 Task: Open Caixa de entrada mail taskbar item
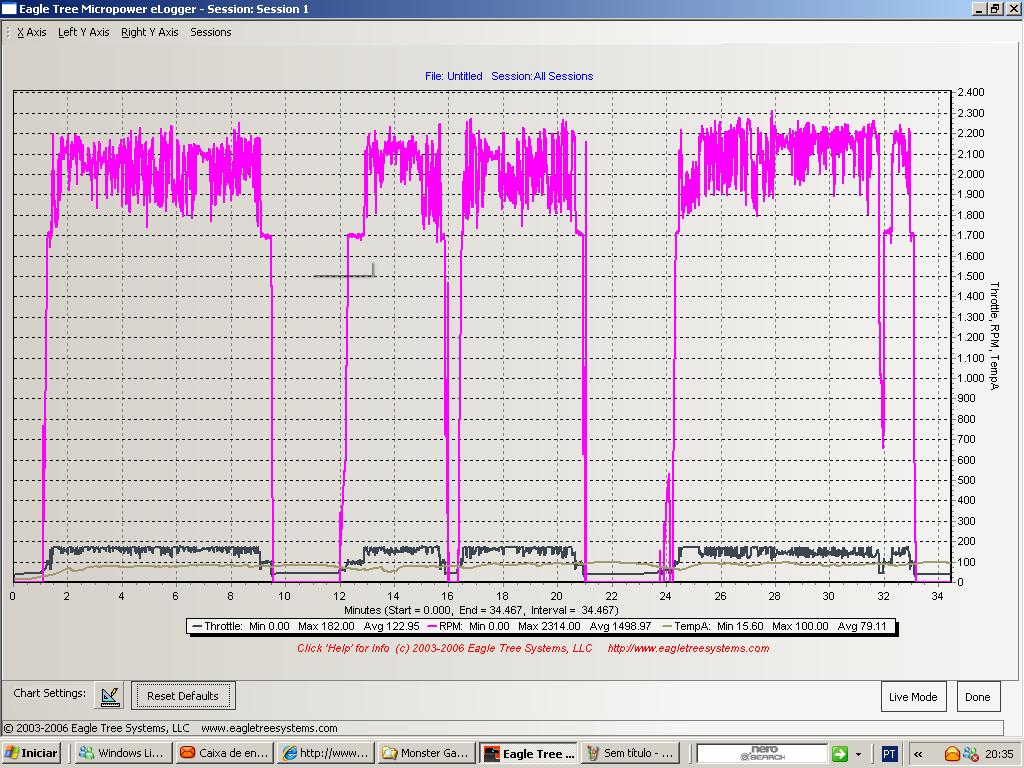pyautogui.click(x=222, y=753)
